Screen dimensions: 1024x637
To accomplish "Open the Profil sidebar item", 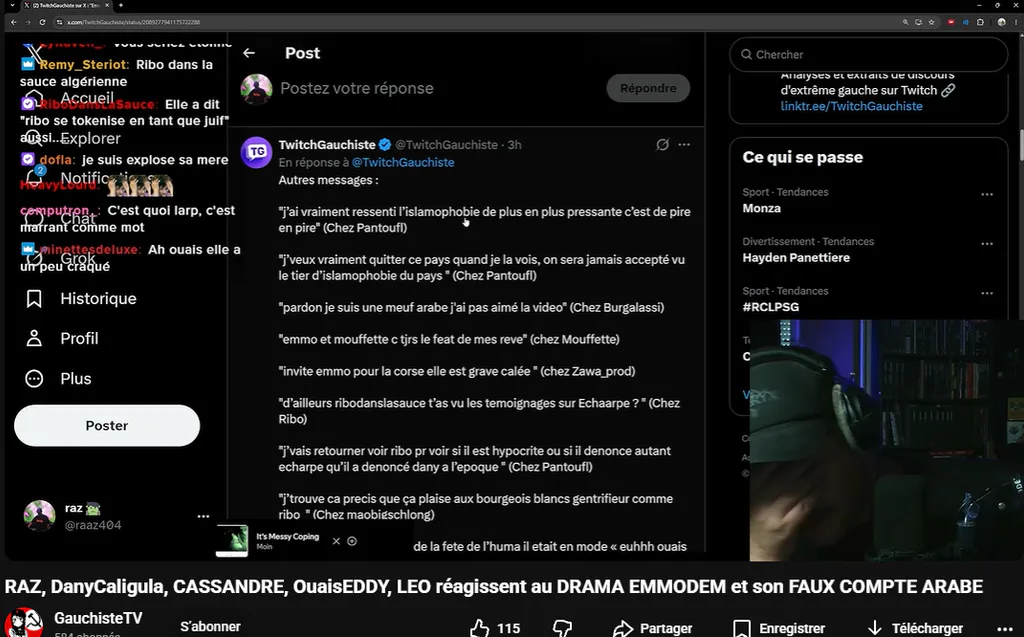I will [x=62, y=338].
